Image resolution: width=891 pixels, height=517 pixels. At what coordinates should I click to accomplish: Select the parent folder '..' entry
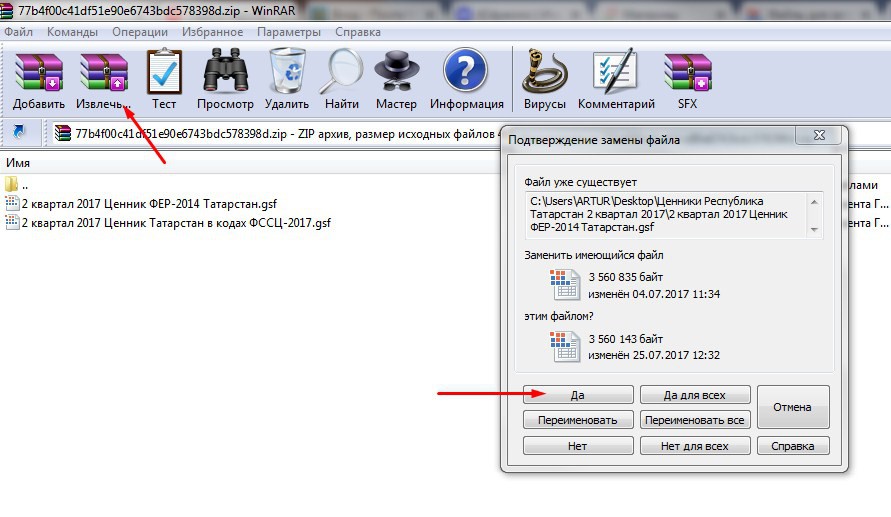[16, 185]
